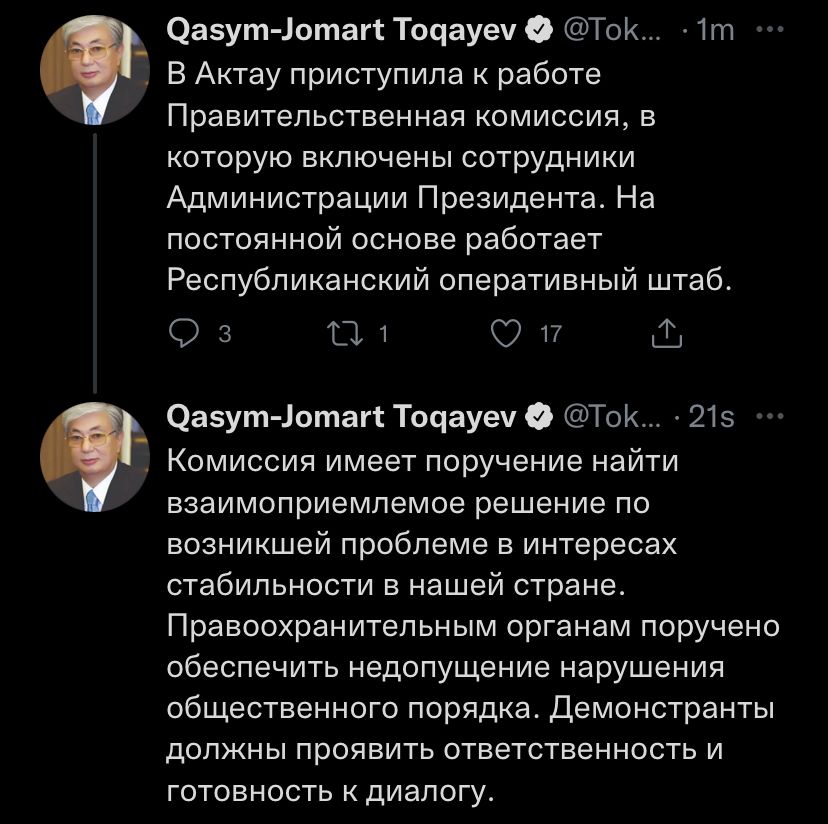Click the @Tok... handle in second tweet
828x824 pixels.
tap(611, 417)
